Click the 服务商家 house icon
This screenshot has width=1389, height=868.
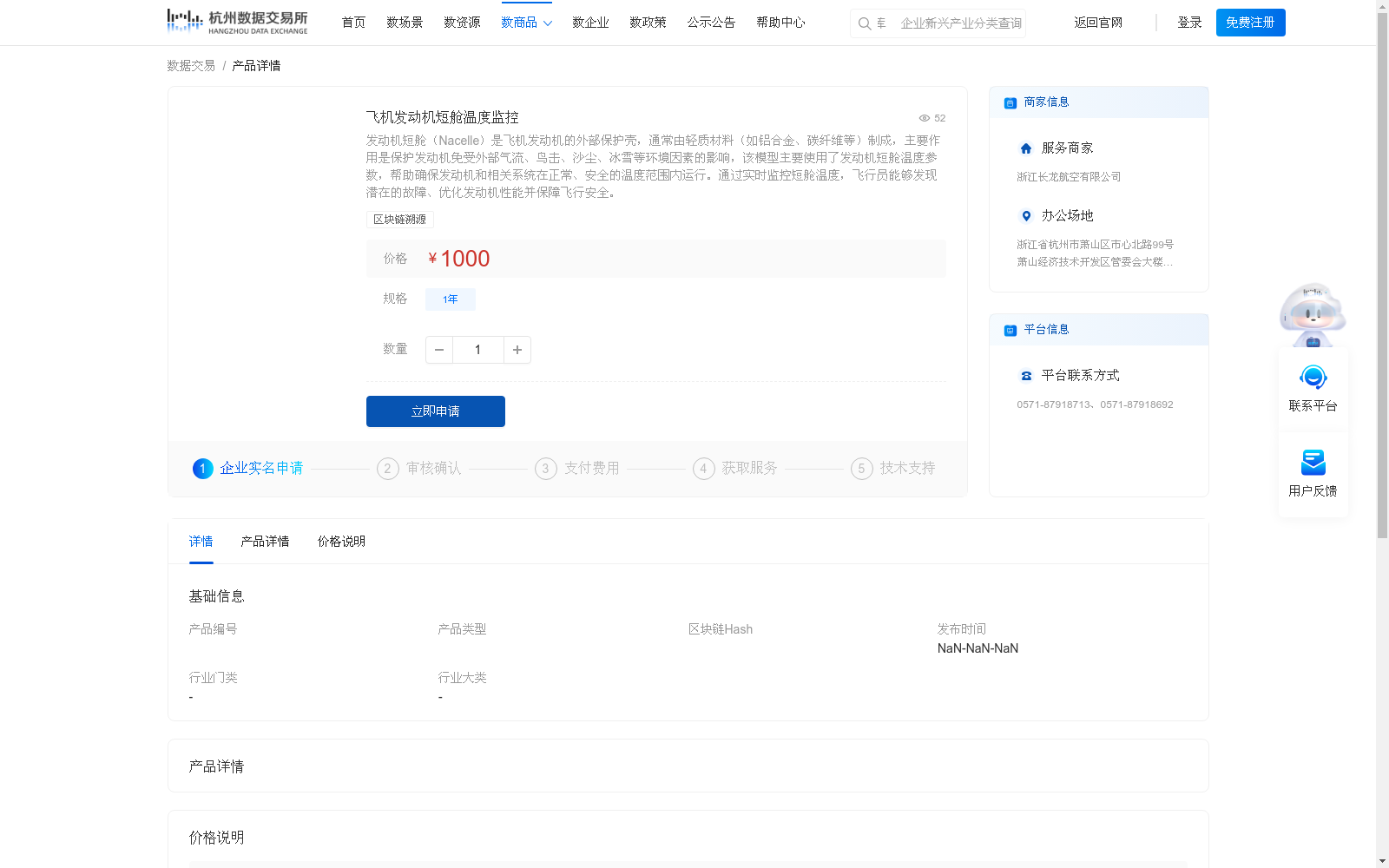point(1026,148)
